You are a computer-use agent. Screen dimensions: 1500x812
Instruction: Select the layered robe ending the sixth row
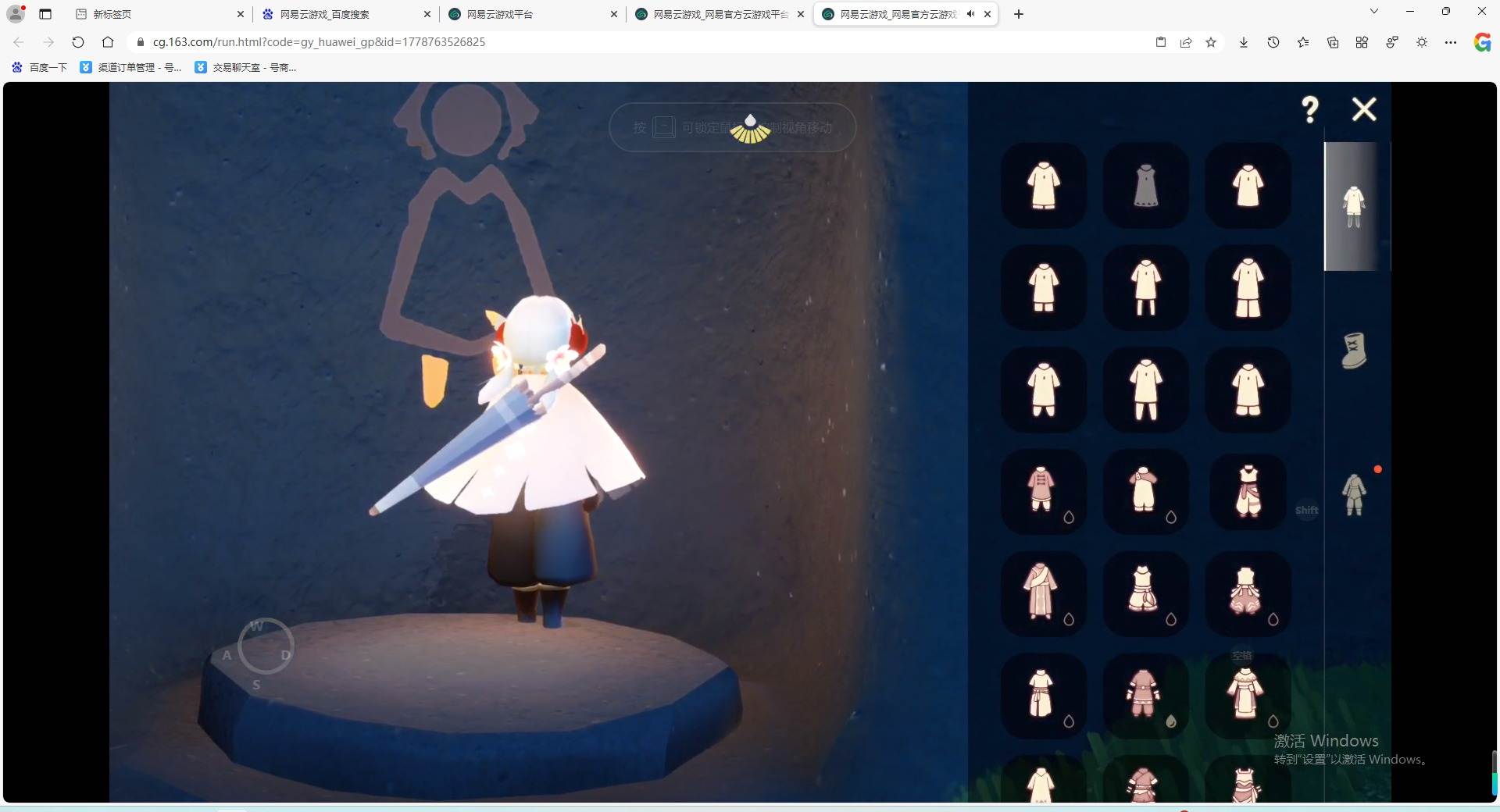coord(1248,696)
